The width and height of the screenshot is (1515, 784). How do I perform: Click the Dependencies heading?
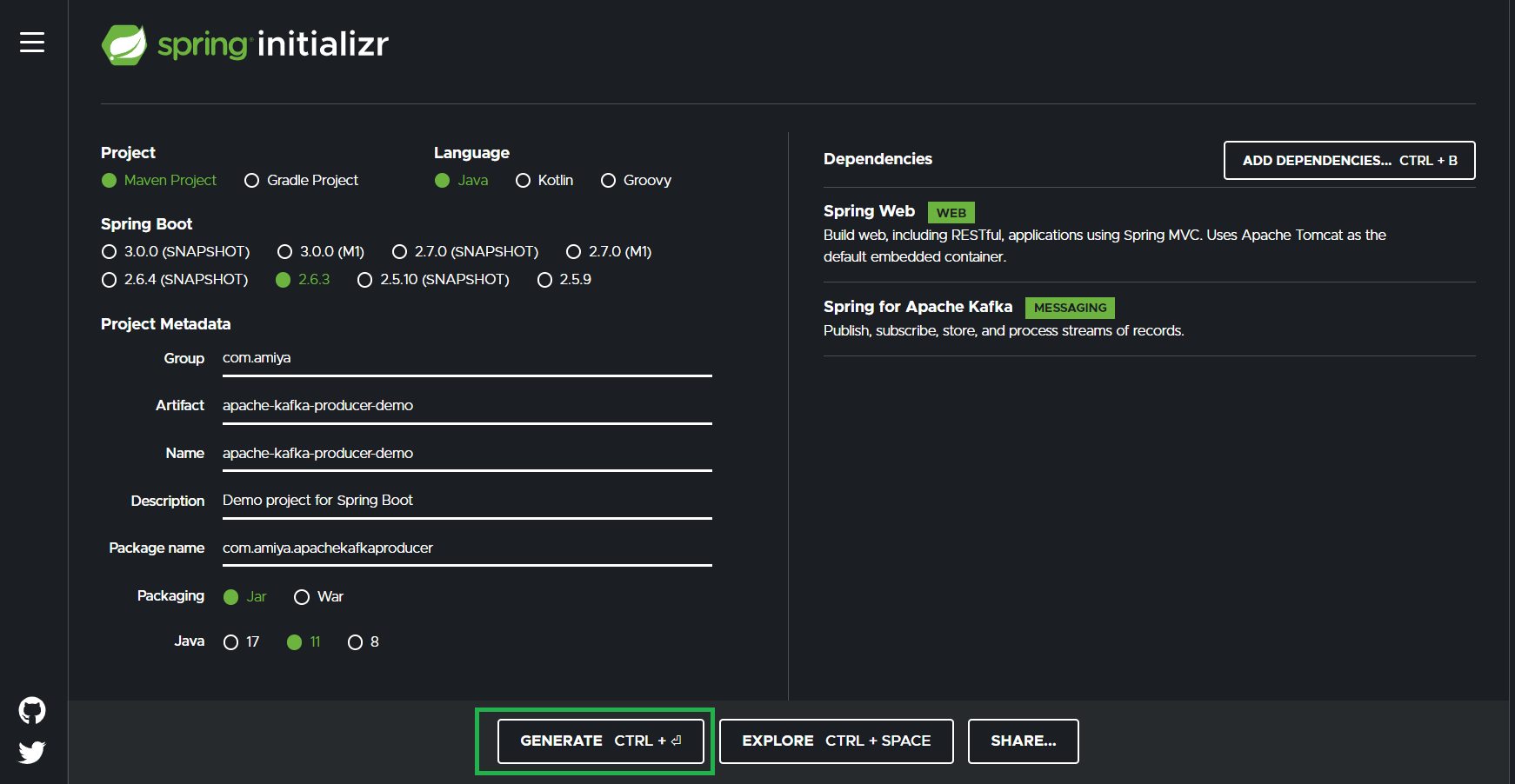878,159
